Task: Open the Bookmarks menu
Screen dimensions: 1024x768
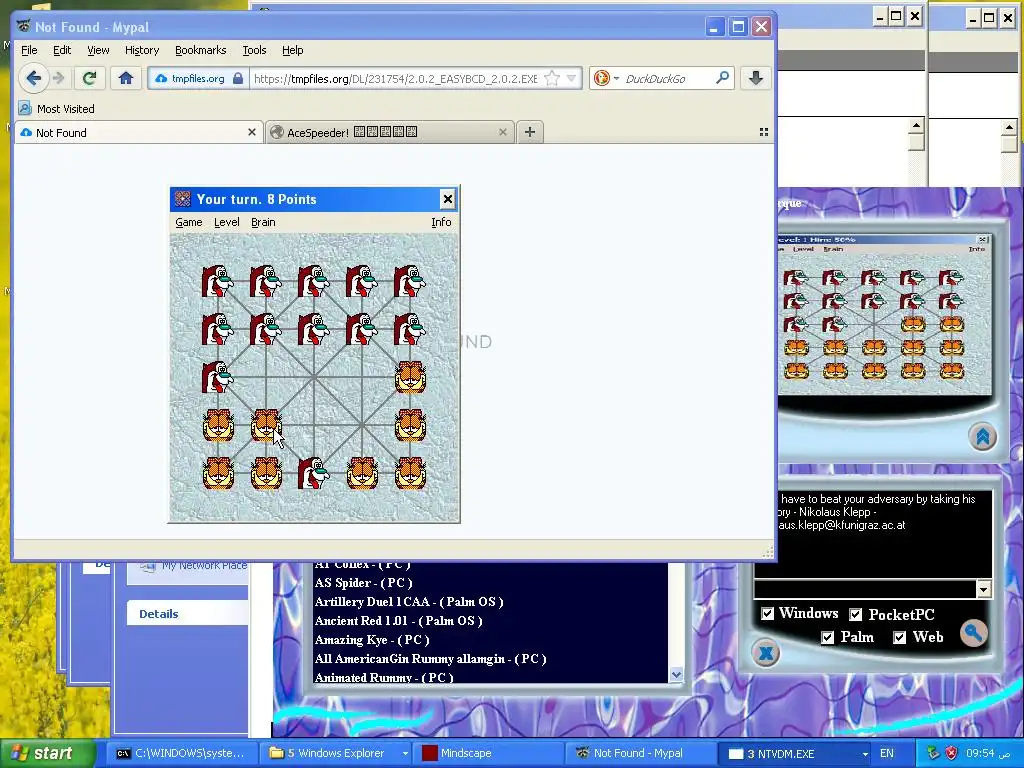Action: point(200,50)
